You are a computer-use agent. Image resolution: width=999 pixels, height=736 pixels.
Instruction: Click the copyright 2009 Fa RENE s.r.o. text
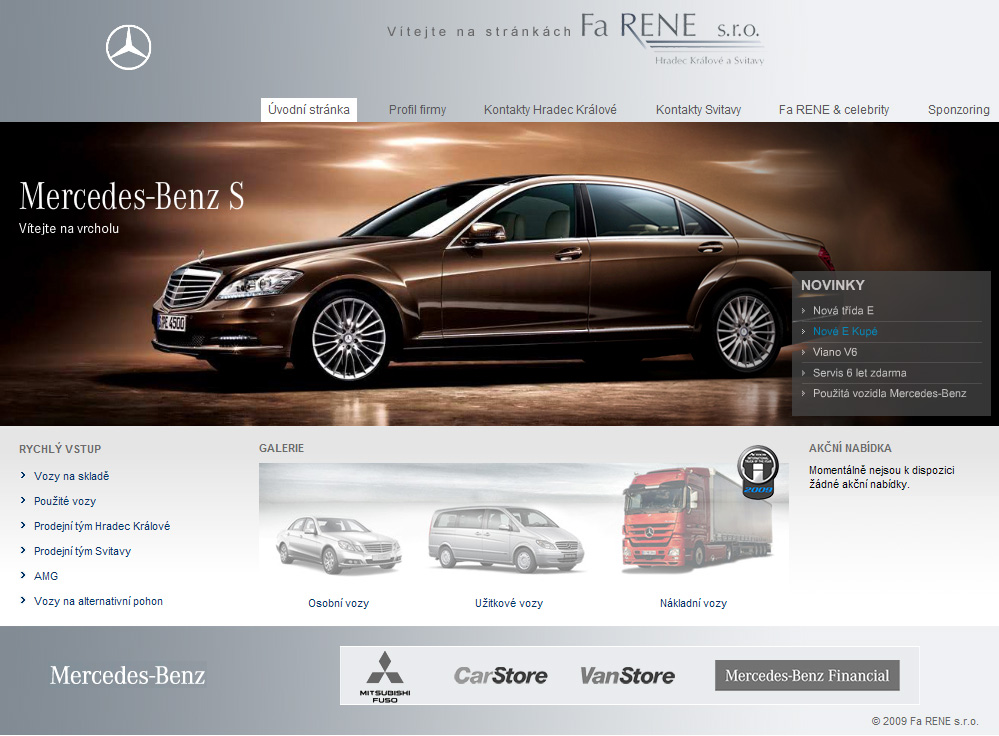coord(924,721)
